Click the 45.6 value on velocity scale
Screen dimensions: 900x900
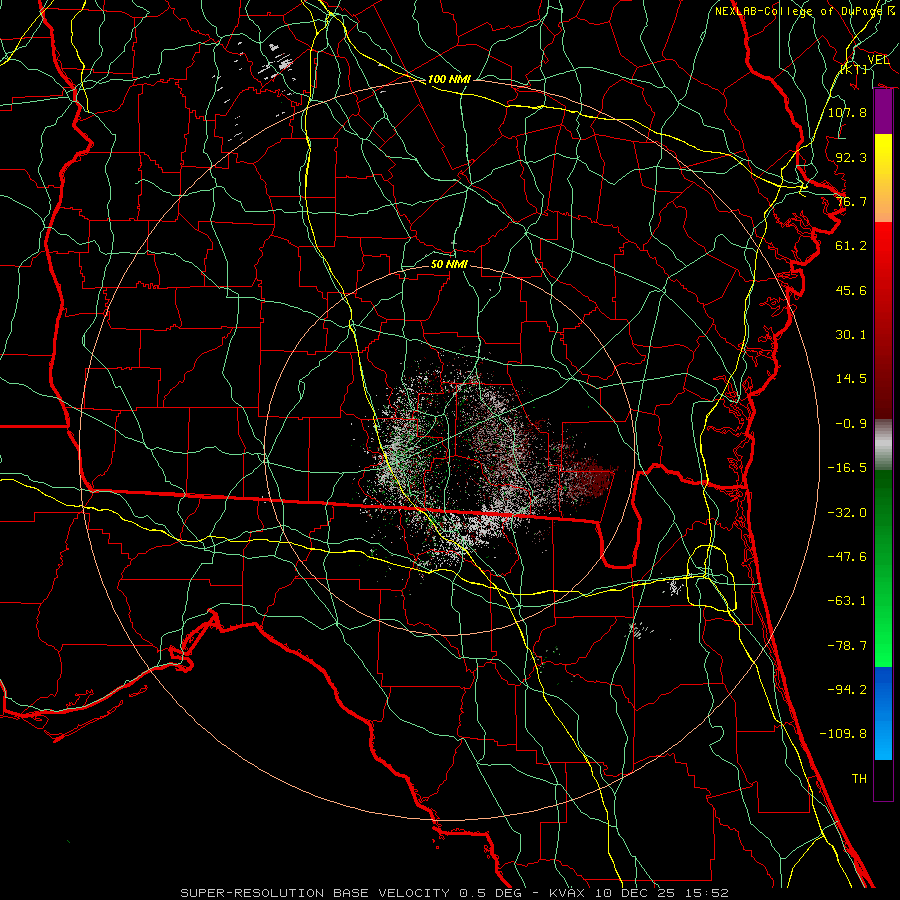tap(851, 290)
